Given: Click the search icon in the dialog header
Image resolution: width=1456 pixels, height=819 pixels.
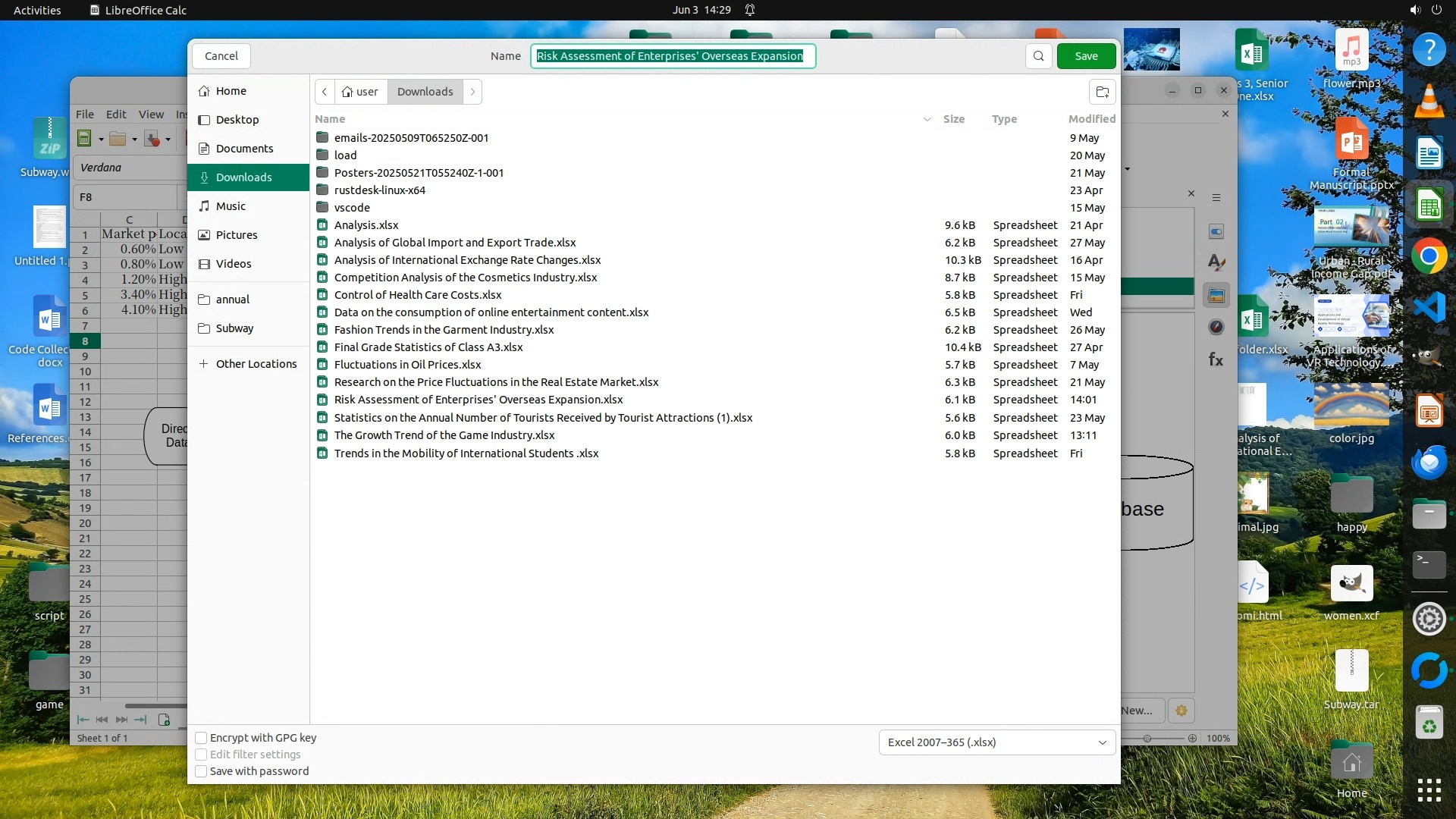Looking at the screenshot, I should tap(1038, 56).
